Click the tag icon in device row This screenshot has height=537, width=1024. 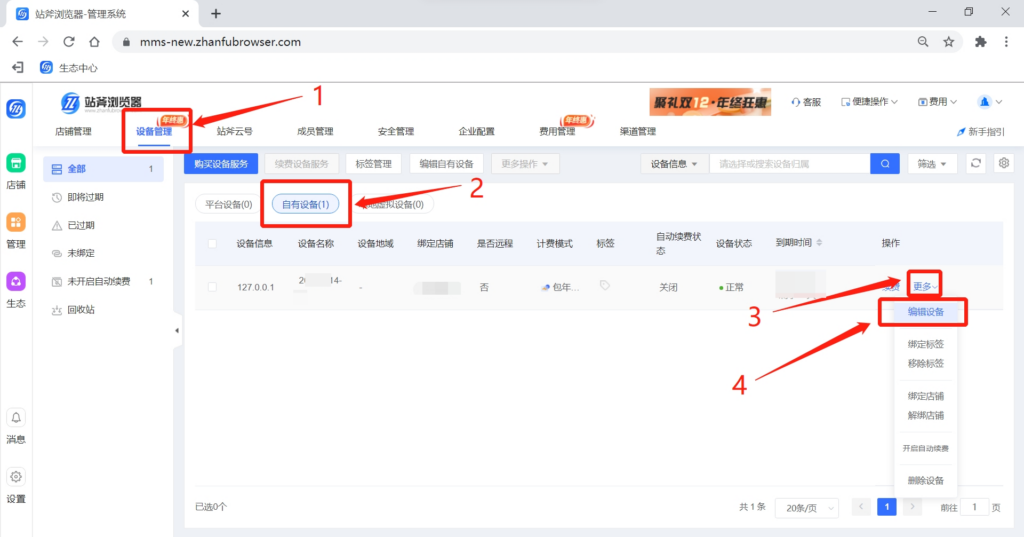click(605, 285)
